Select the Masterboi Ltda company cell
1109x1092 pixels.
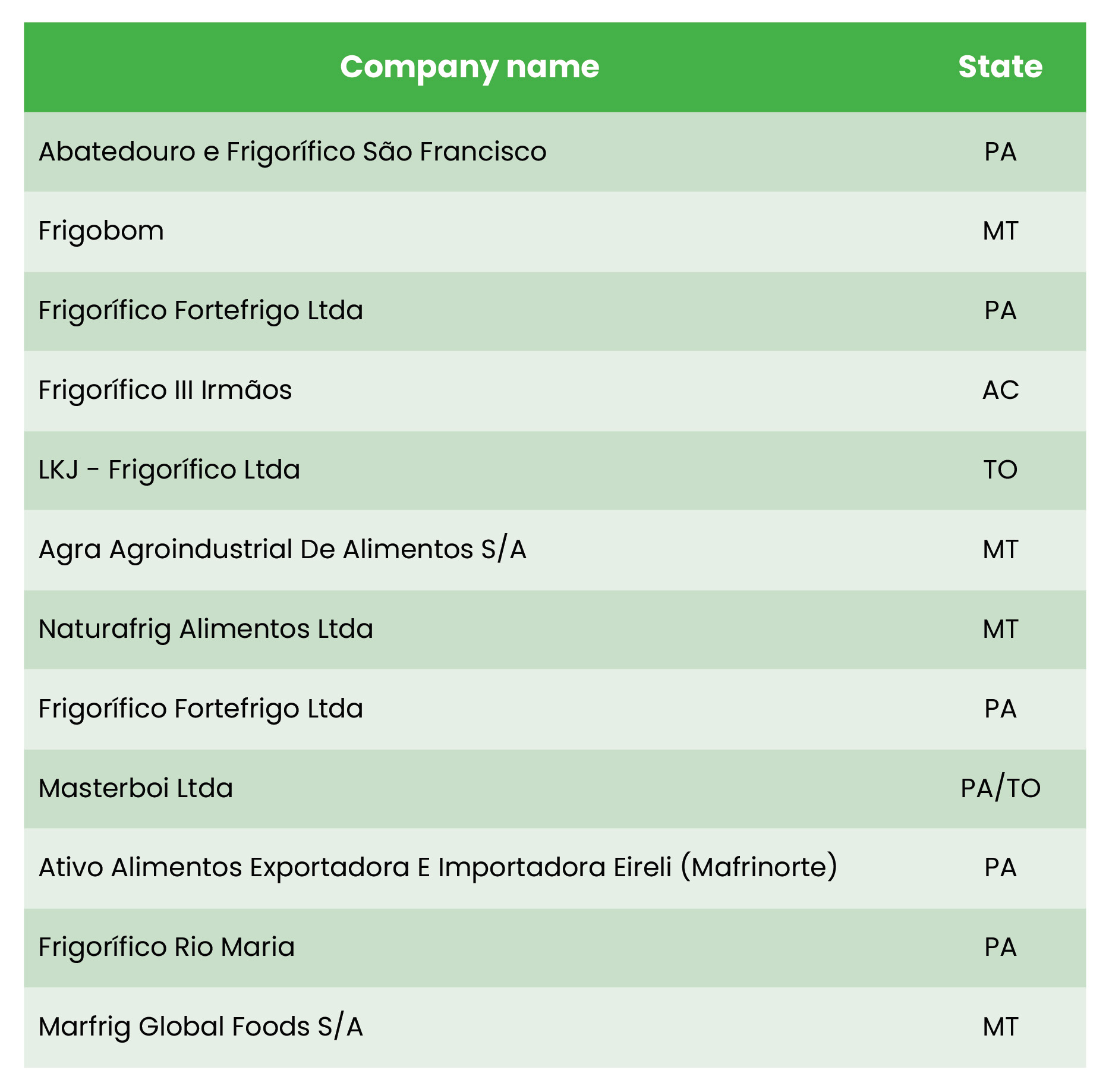136,789
